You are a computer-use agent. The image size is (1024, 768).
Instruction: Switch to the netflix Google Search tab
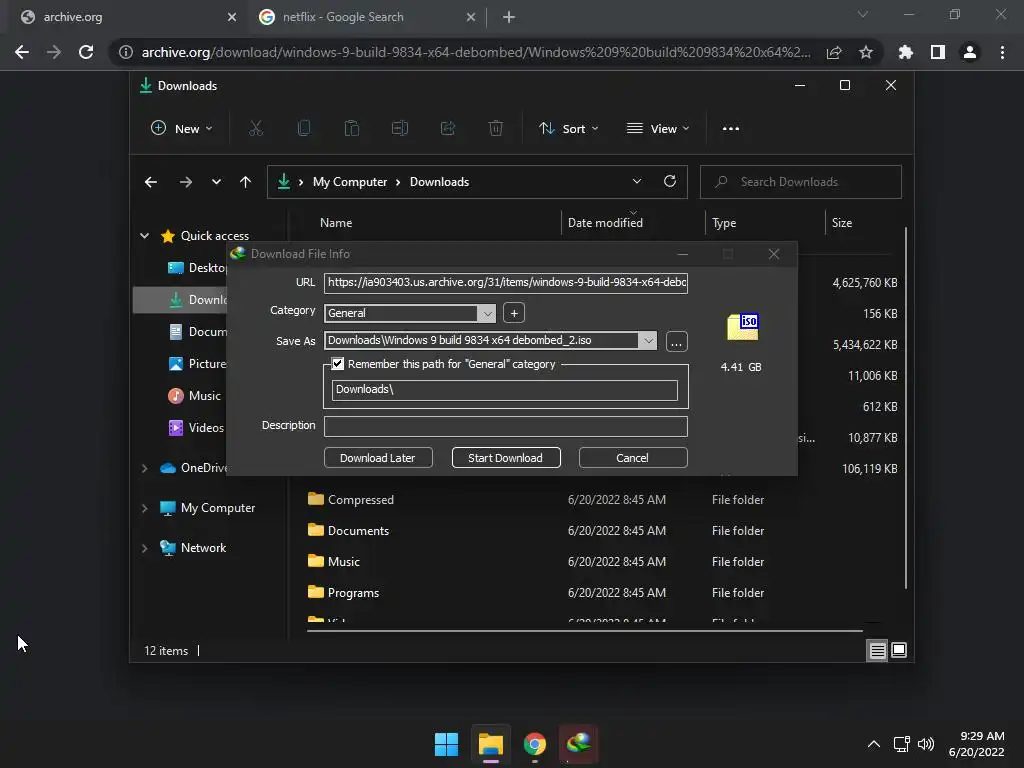(x=366, y=17)
